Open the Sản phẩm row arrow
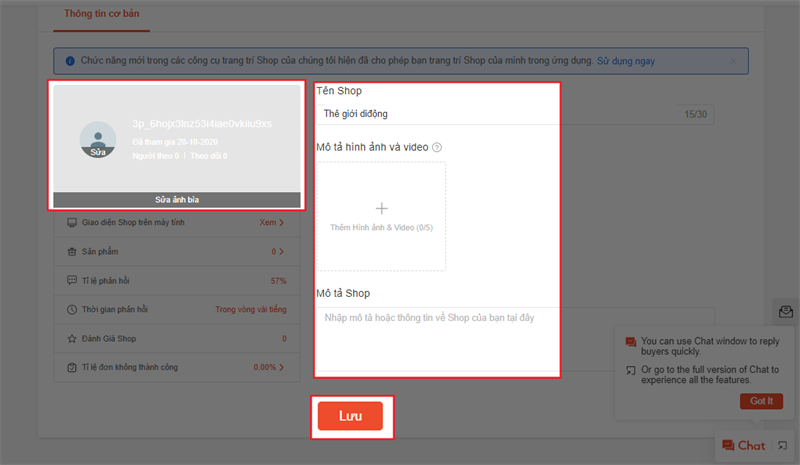800x465 pixels. [281, 252]
